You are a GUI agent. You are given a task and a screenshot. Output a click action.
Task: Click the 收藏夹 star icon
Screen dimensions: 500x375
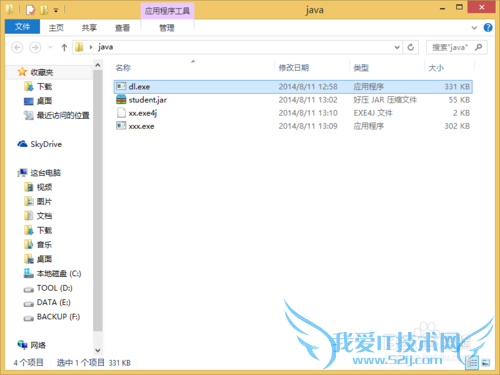pos(22,72)
